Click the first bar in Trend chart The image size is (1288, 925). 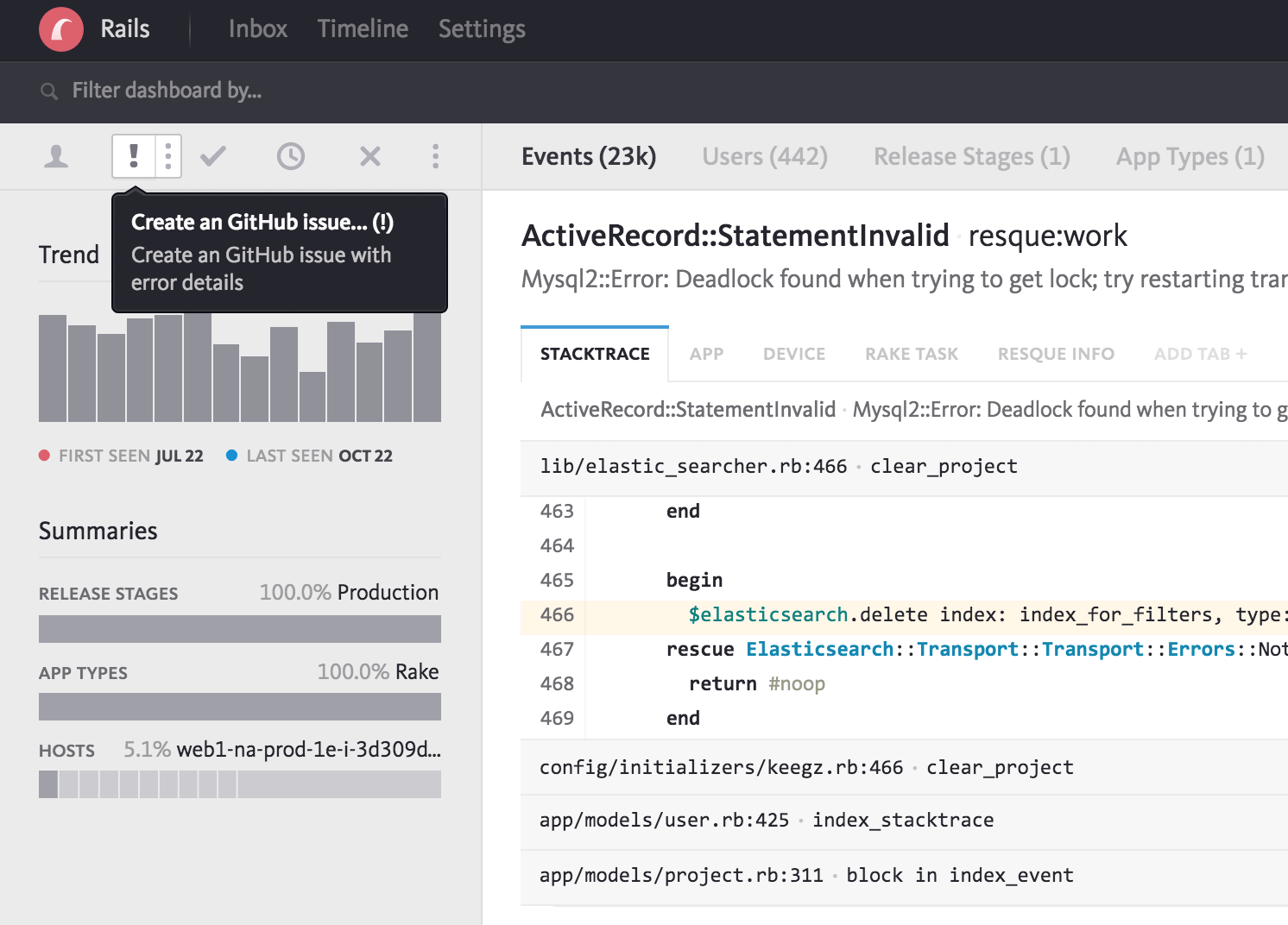click(53, 368)
